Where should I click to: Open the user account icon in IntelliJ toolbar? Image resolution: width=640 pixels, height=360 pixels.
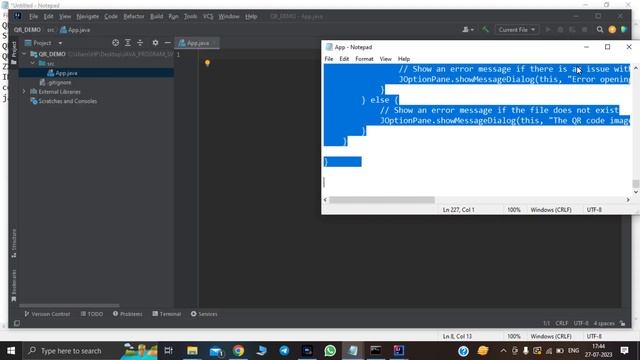(467, 29)
